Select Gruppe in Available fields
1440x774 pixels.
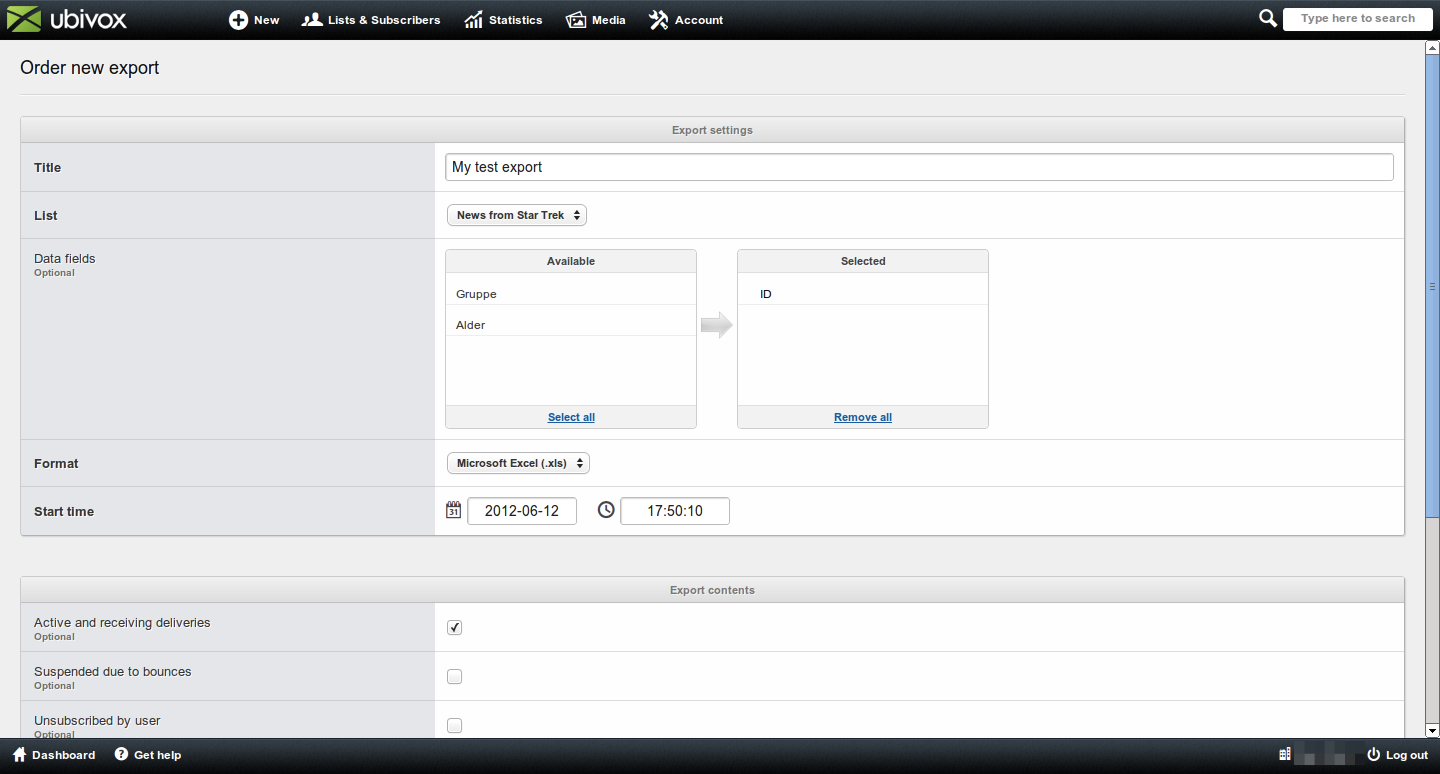(x=570, y=294)
